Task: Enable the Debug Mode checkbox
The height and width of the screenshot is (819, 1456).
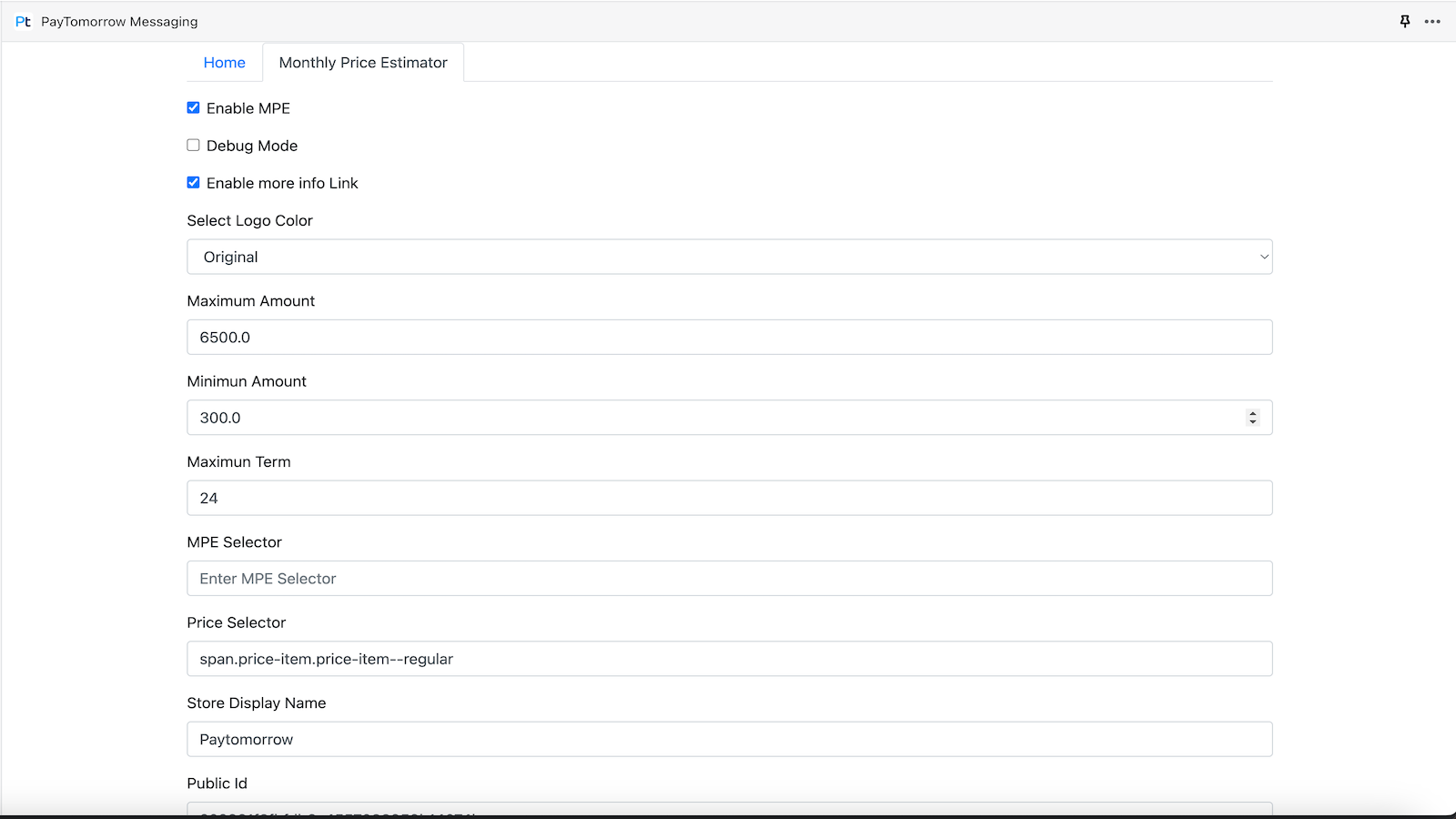Action: click(x=193, y=146)
